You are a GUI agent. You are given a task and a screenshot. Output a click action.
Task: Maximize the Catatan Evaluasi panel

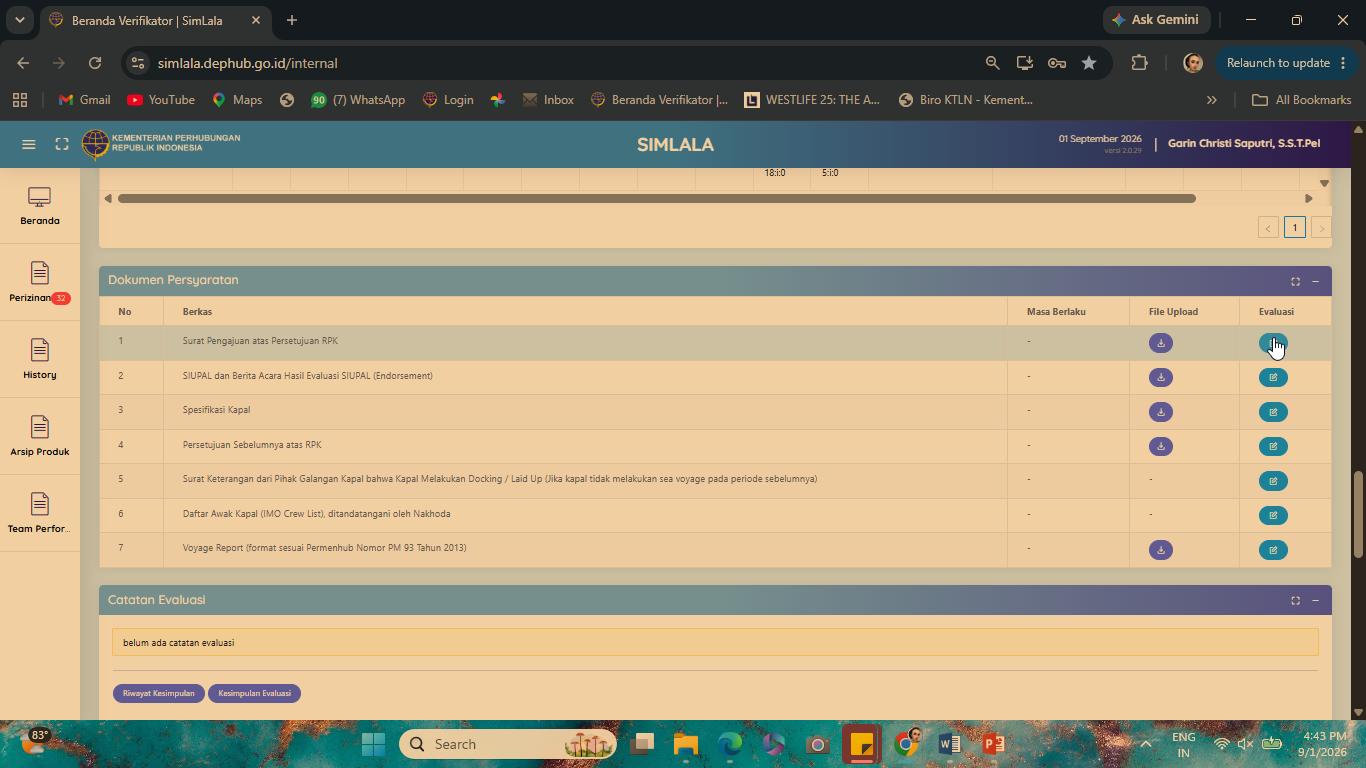click(x=1295, y=600)
